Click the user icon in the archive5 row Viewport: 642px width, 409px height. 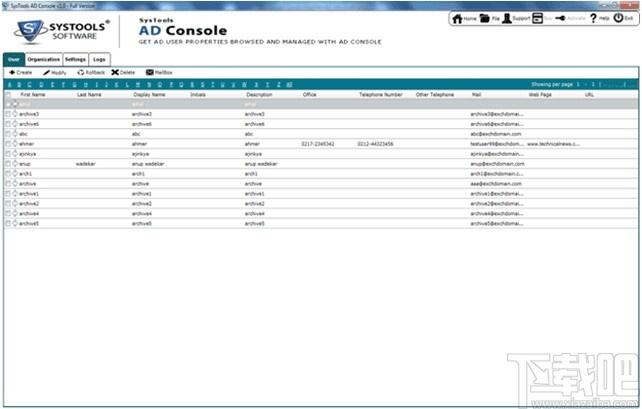coord(15,223)
